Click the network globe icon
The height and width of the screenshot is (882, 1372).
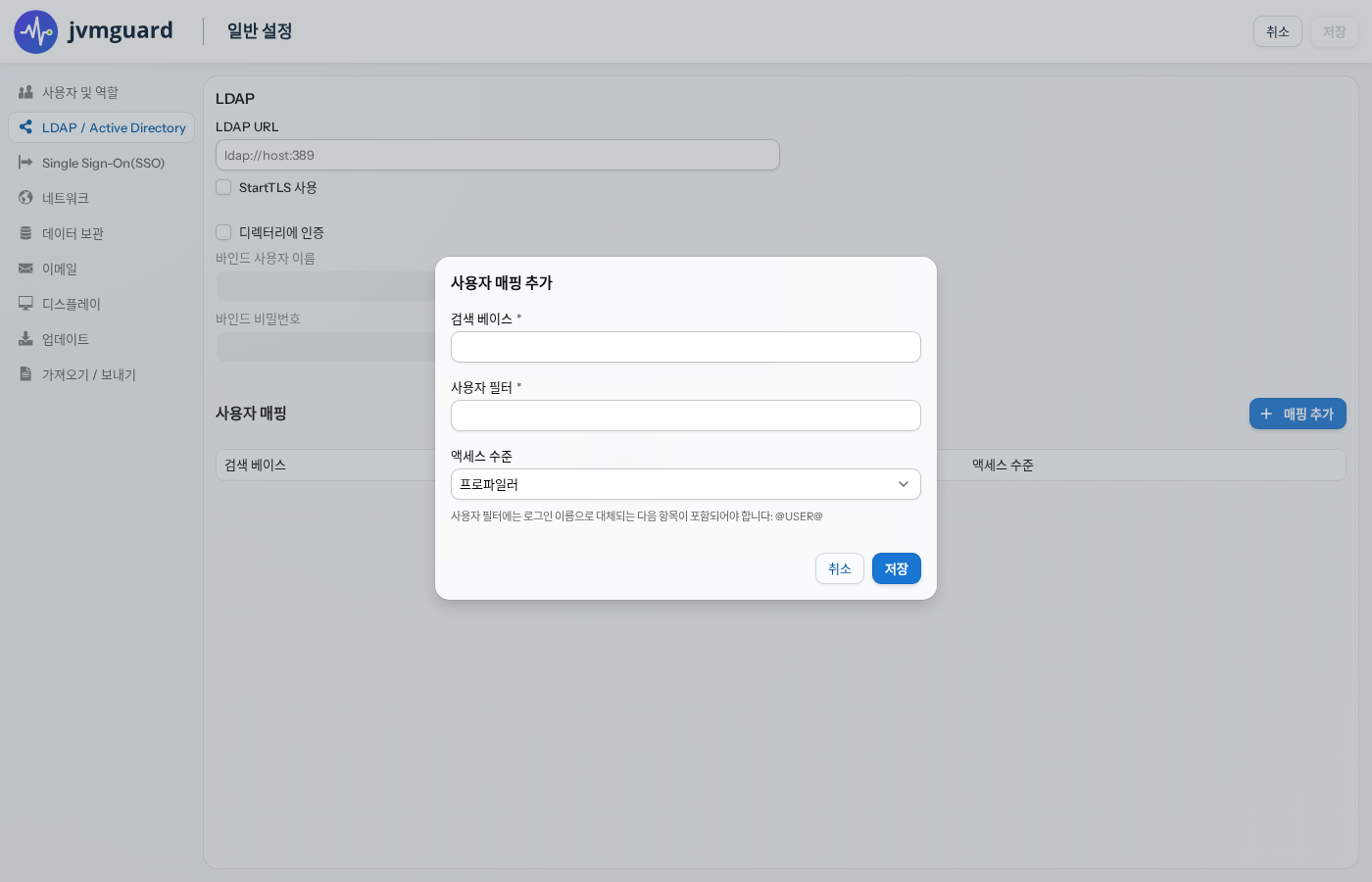[x=25, y=198]
